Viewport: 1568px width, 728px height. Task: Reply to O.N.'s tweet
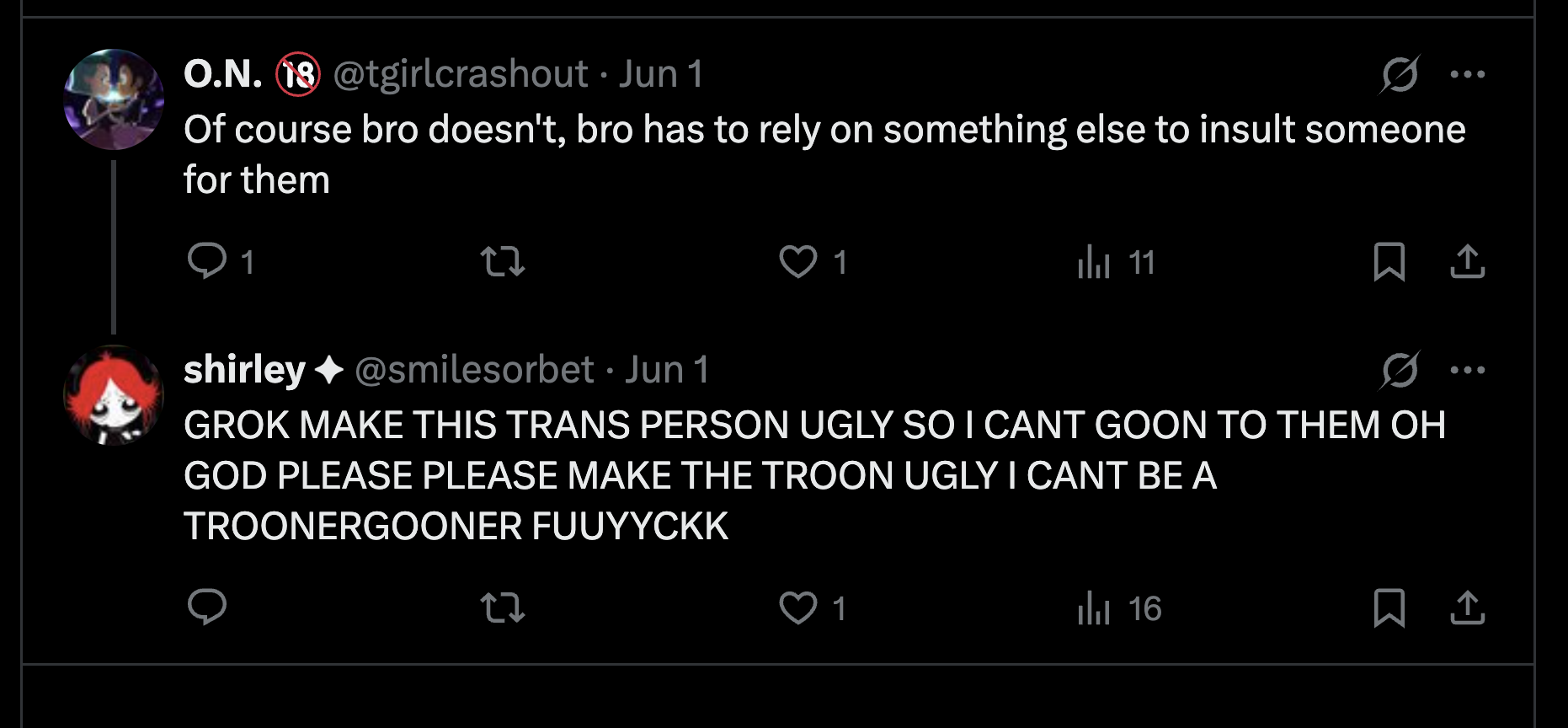(207, 261)
